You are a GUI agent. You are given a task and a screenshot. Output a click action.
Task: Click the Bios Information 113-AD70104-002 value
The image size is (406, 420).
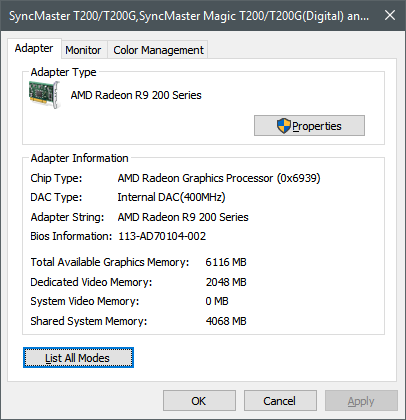(162, 236)
